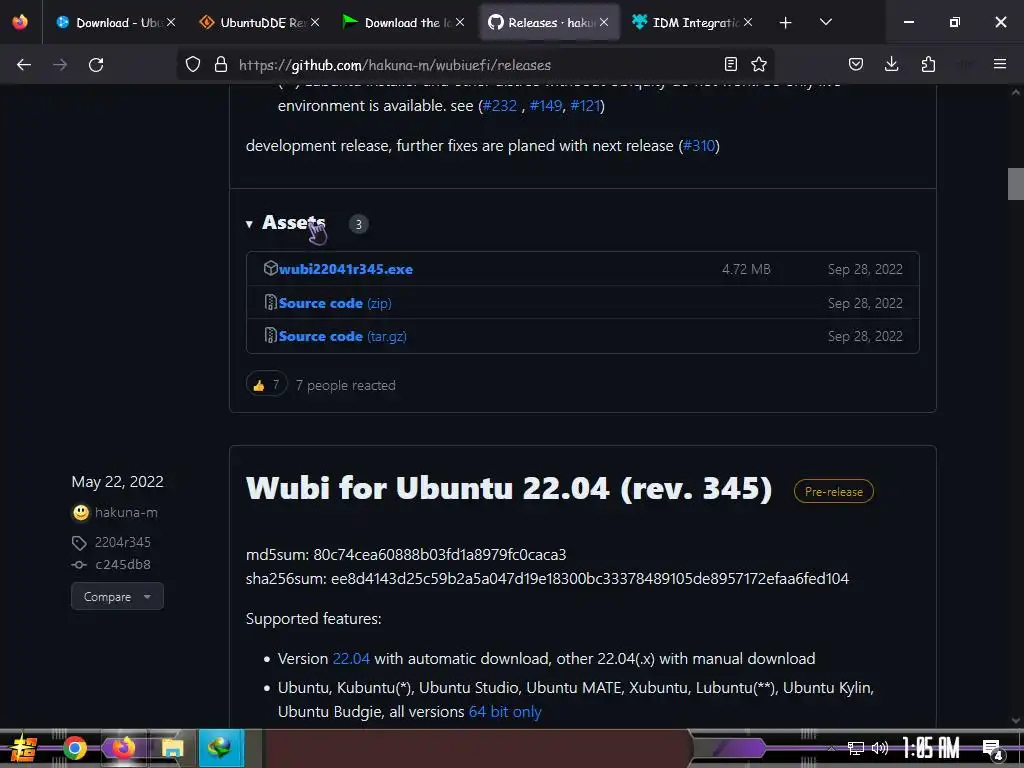Viewport: 1024px width, 768px height.
Task: Click the tag icon next to 2204r345
Action: coord(79,543)
